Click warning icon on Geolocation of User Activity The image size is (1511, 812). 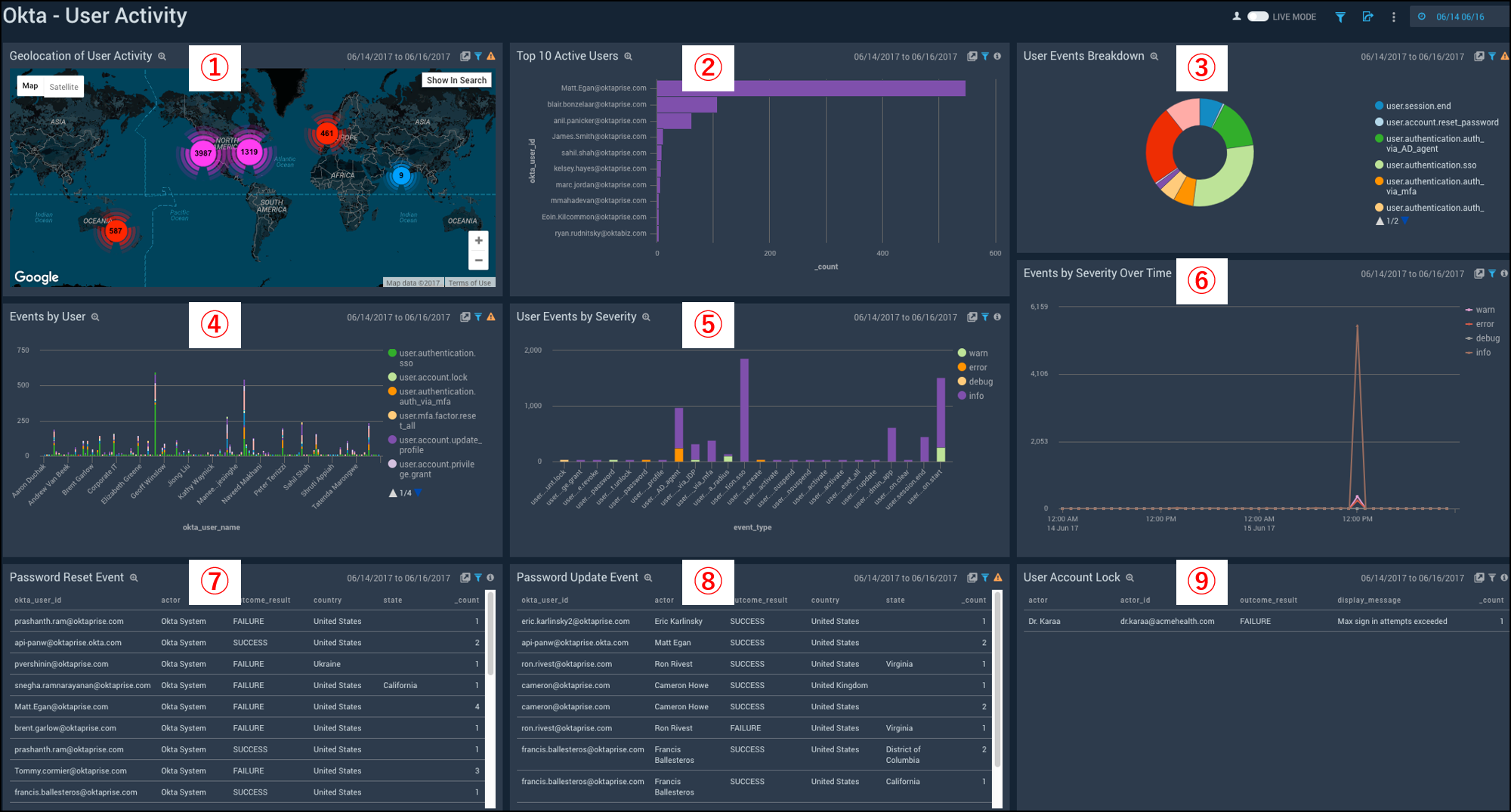(x=491, y=57)
